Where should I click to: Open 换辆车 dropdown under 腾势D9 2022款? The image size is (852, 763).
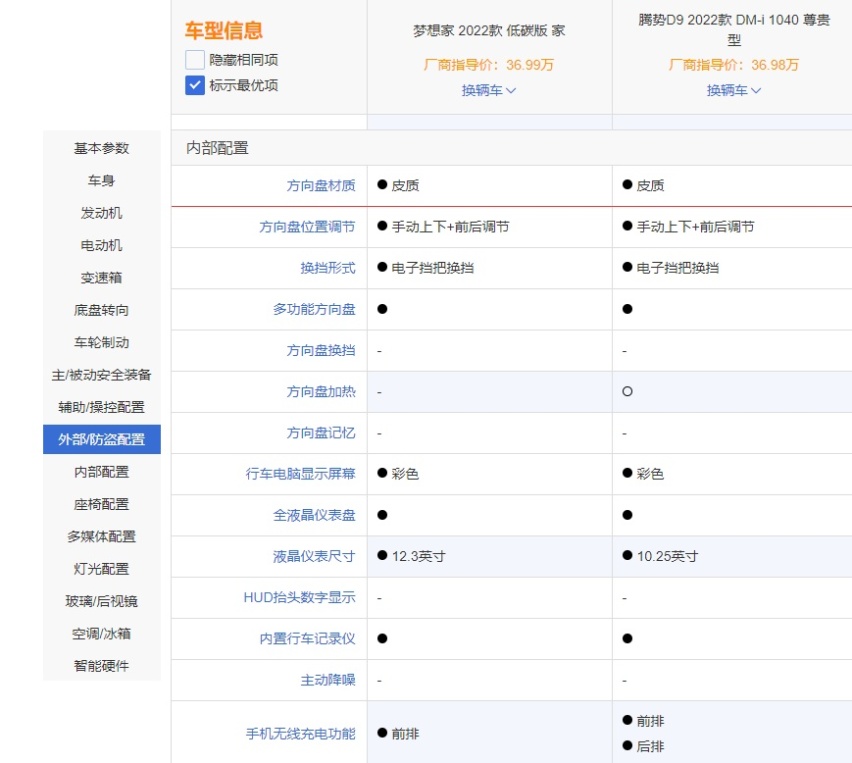coord(734,90)
